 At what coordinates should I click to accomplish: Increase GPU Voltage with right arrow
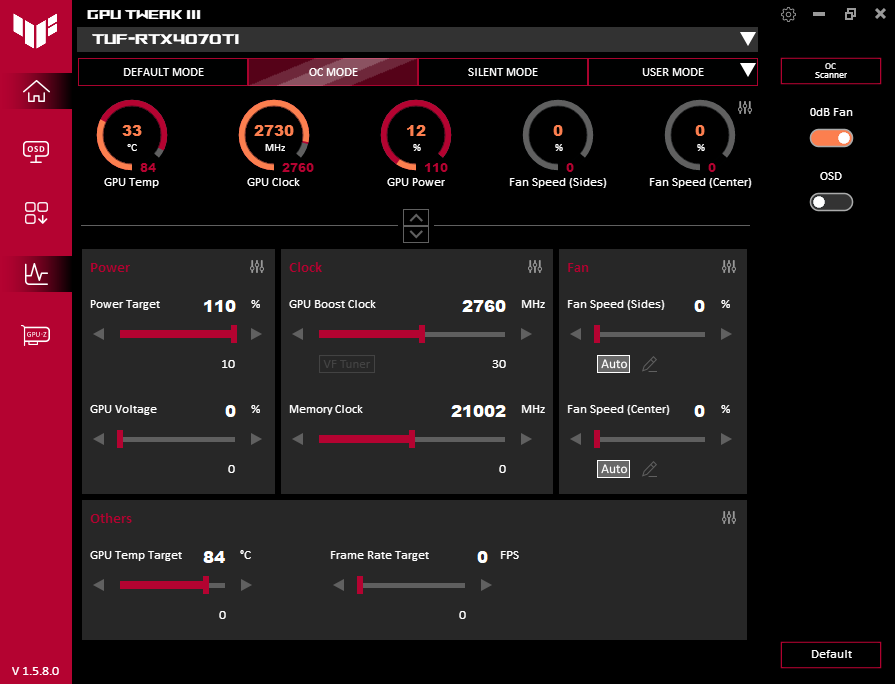click(x=256, y=439)
